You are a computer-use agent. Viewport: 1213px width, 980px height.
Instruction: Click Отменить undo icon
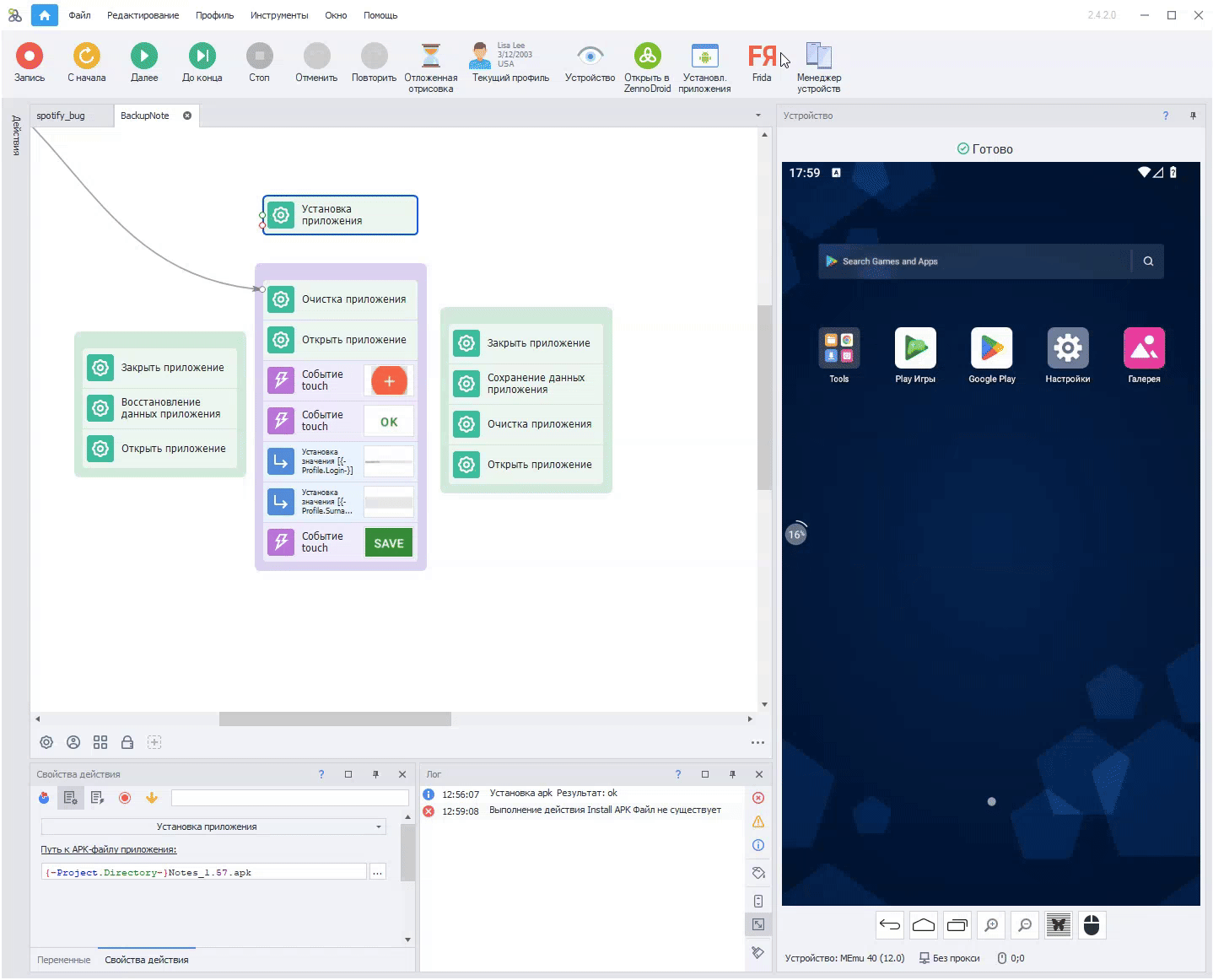pos(316,57)
